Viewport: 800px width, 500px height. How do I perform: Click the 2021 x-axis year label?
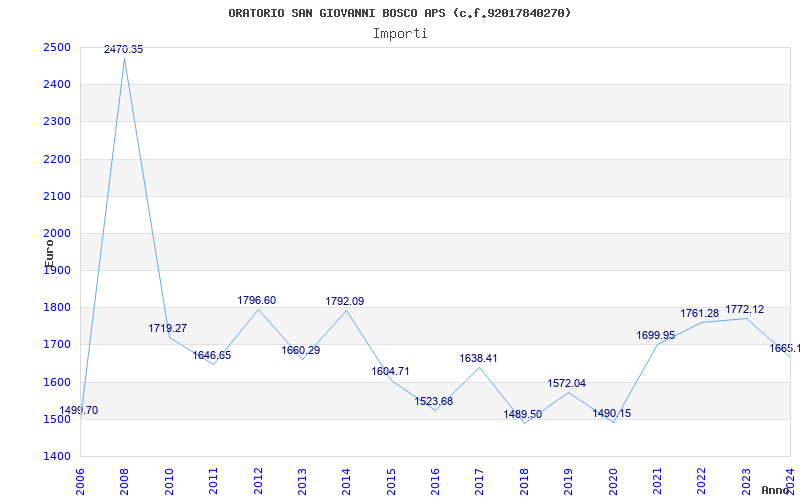[x=657, y=482]
